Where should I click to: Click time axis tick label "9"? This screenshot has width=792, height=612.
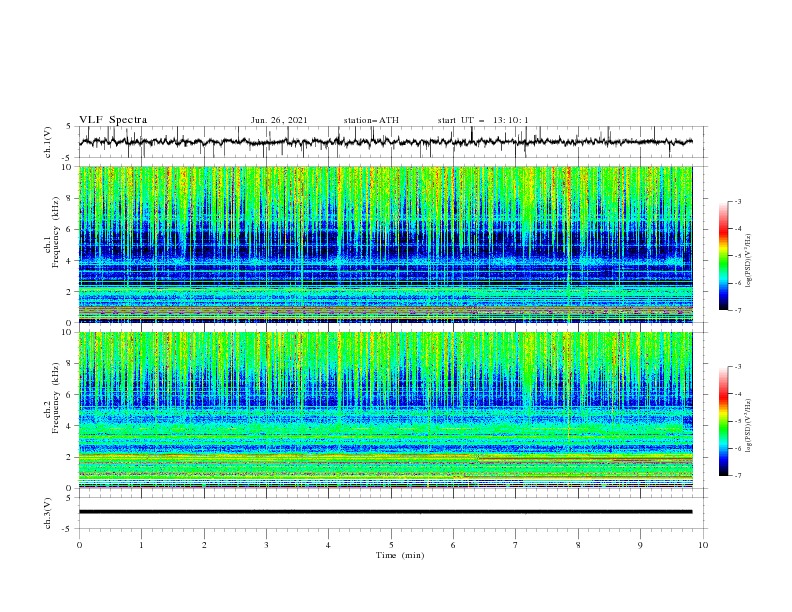640,545
